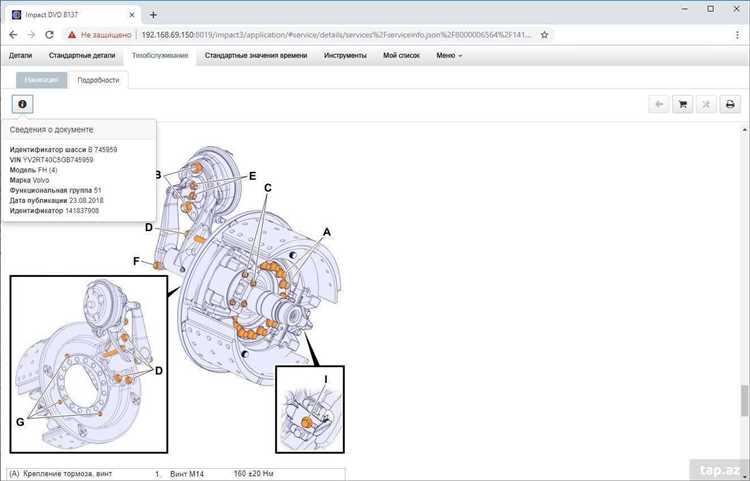This screenshot has width=750, height=481.
Task: Click the shopping cart toolbar button
Action: (x=683, y=104)
